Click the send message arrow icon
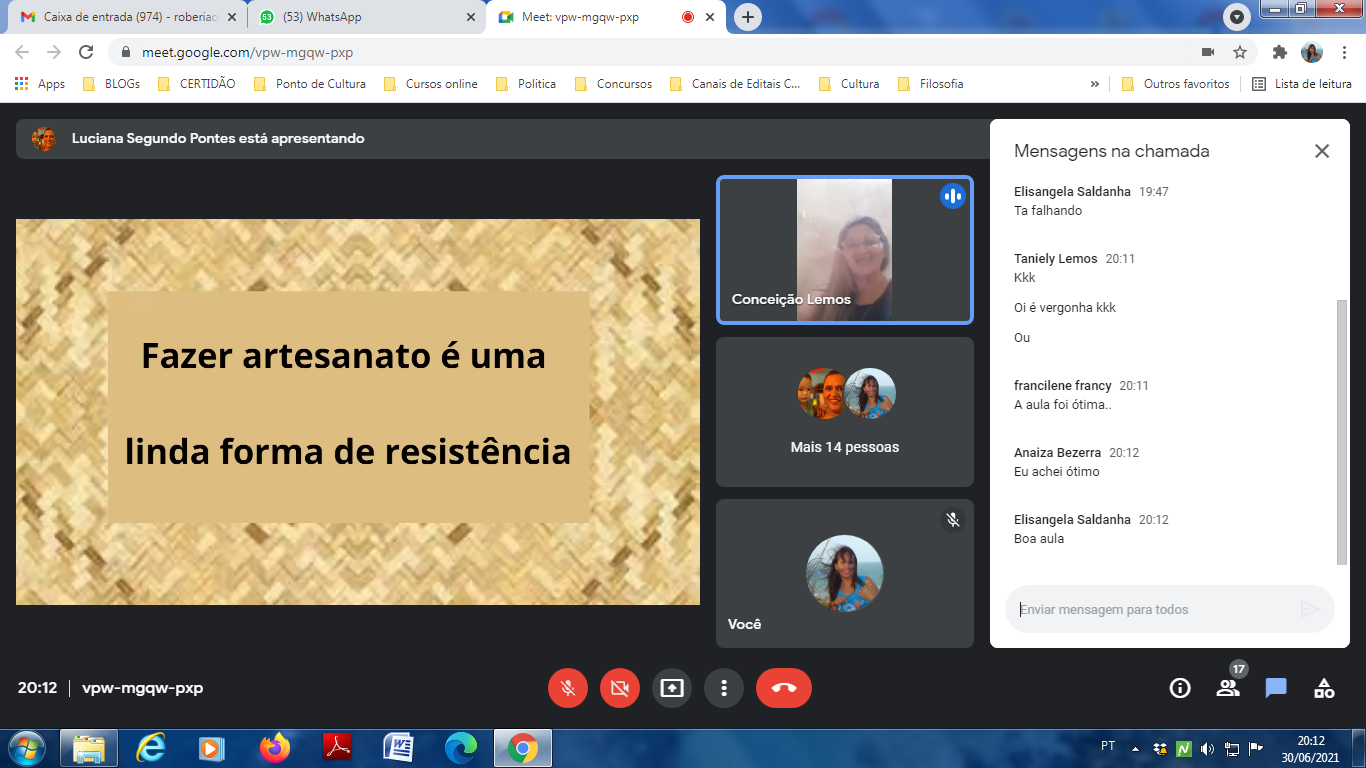This screenshot has width=1366, height=768. pos(1309,609)
